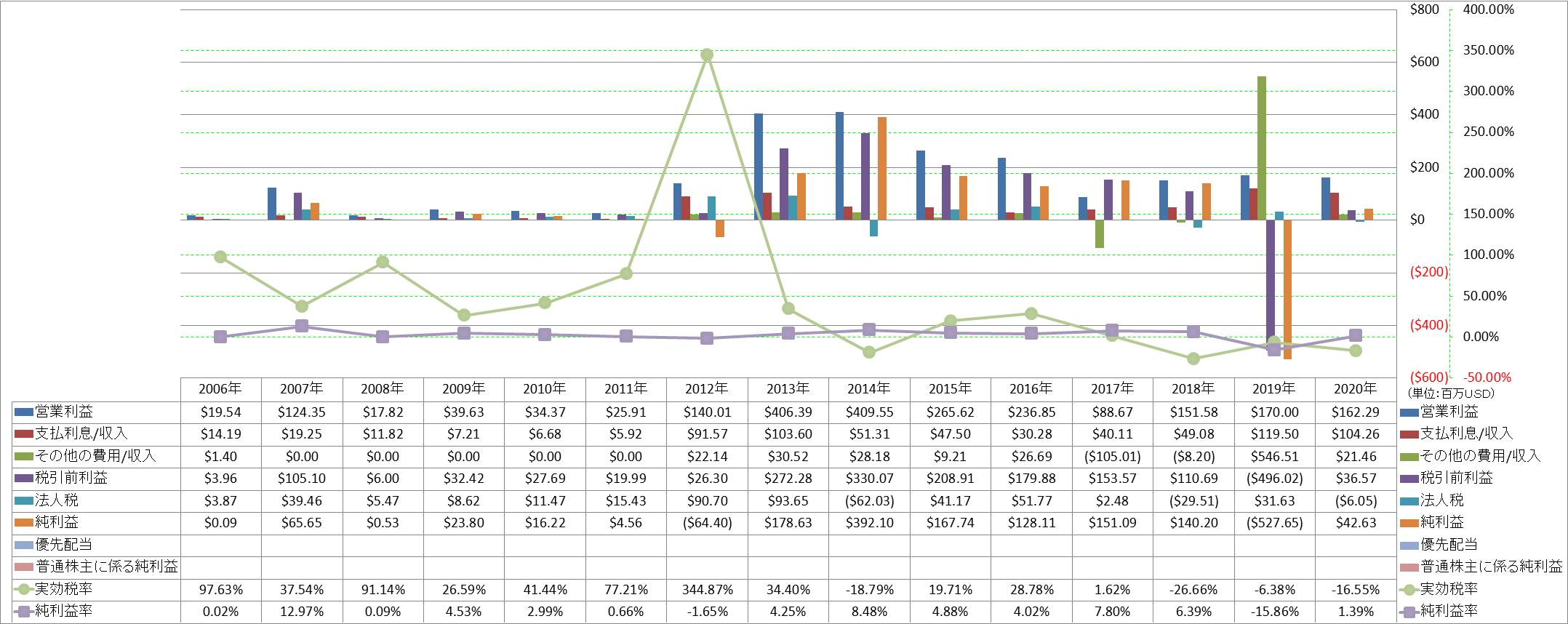
Task: Click the cell showing $406.39
Action: 788,412
